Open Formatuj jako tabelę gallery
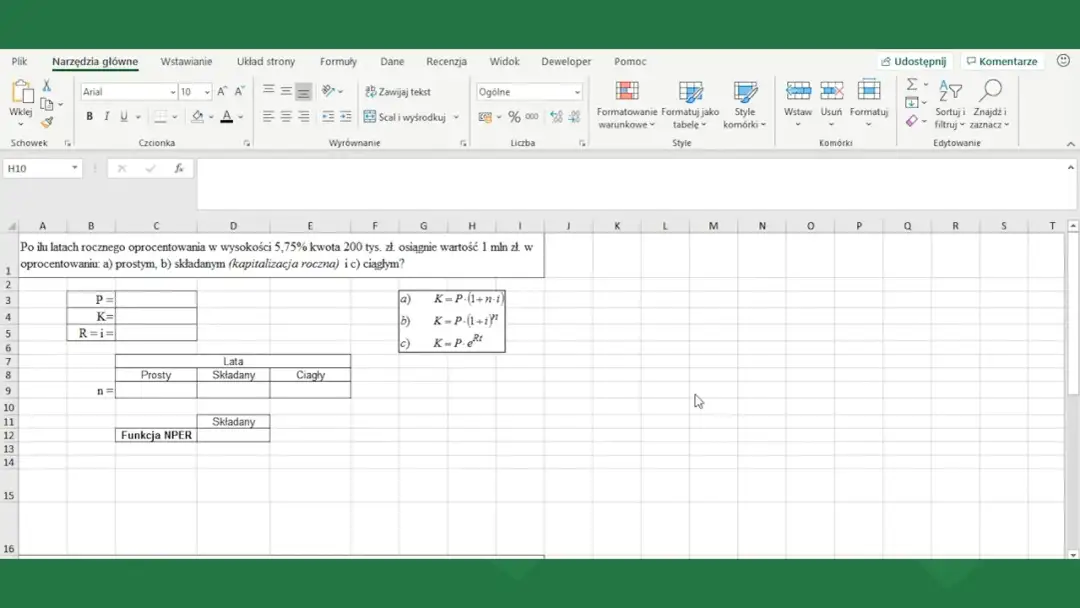 point(690,105)
